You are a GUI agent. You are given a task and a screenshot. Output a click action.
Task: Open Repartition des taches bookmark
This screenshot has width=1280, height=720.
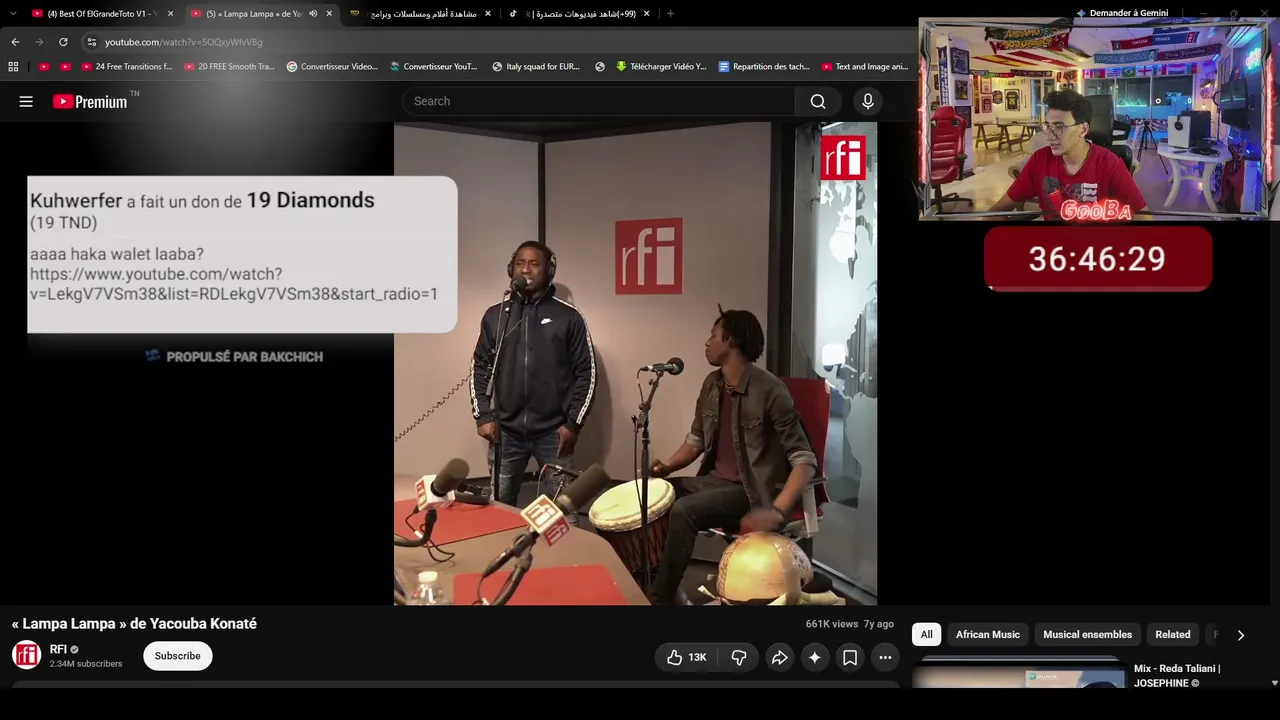[765, 67]
